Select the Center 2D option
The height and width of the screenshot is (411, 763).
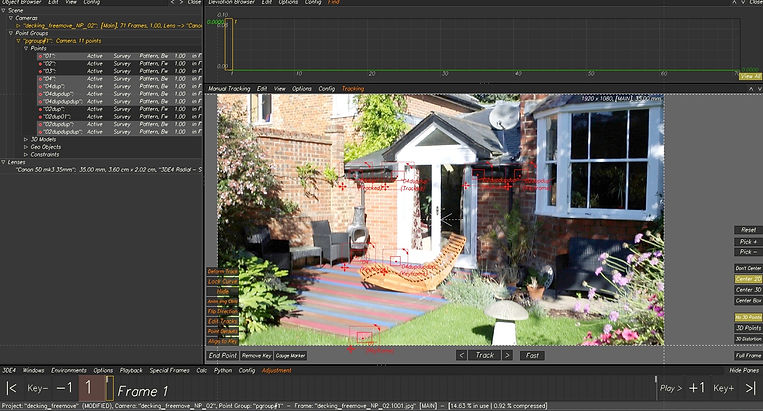point(748,279)
